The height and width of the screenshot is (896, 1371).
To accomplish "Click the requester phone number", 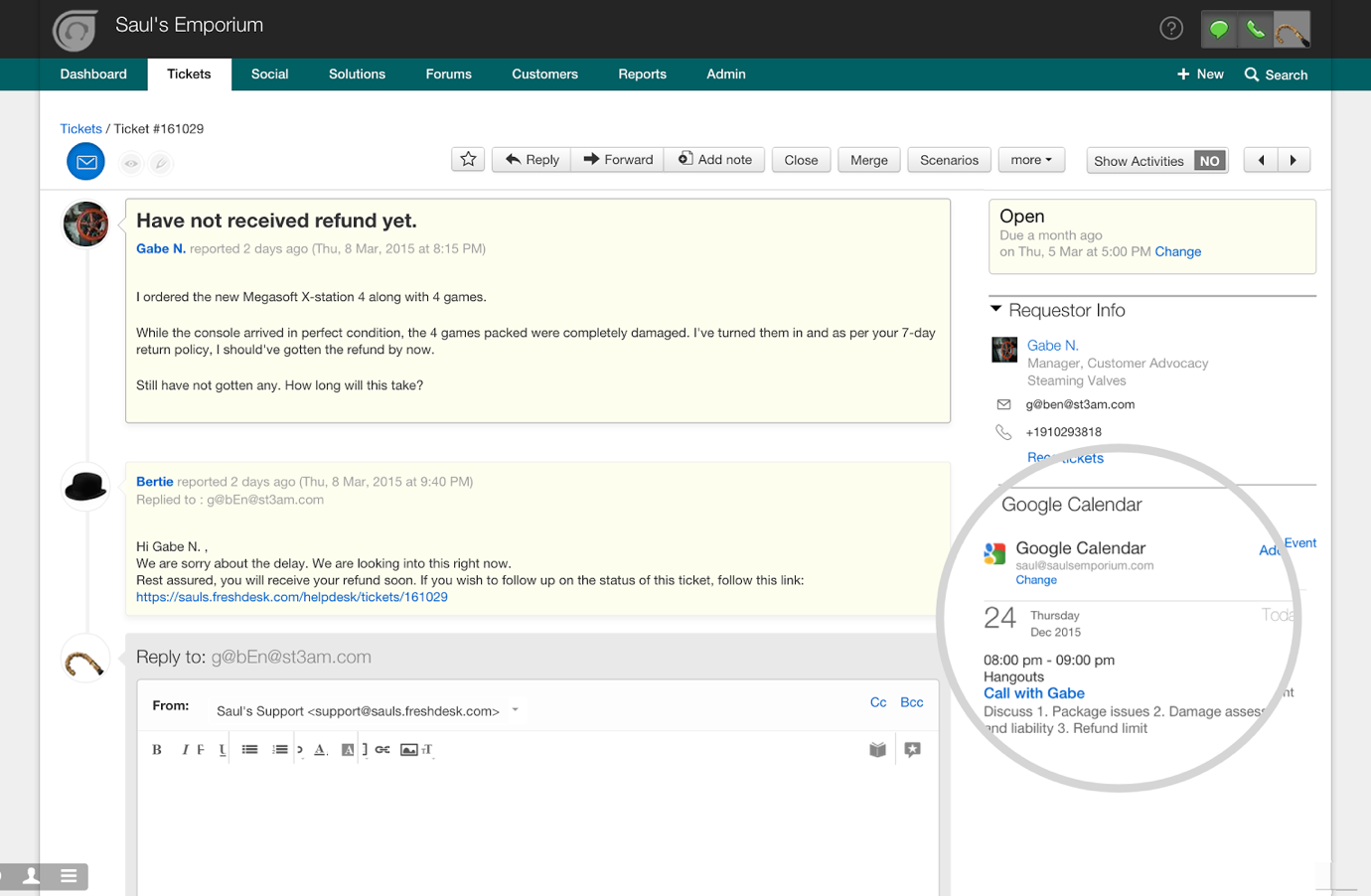I will 1063,432.
